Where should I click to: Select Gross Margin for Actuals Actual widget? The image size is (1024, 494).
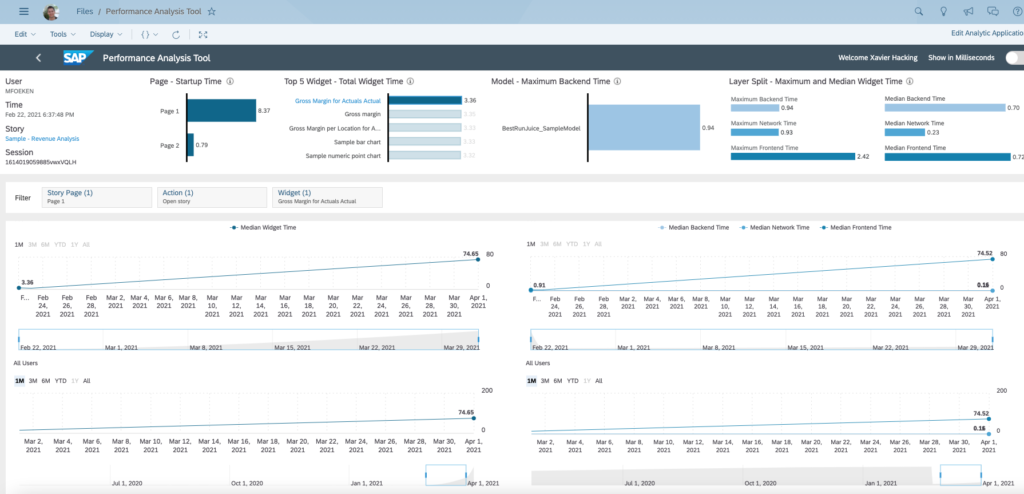[x=338, y=101]
